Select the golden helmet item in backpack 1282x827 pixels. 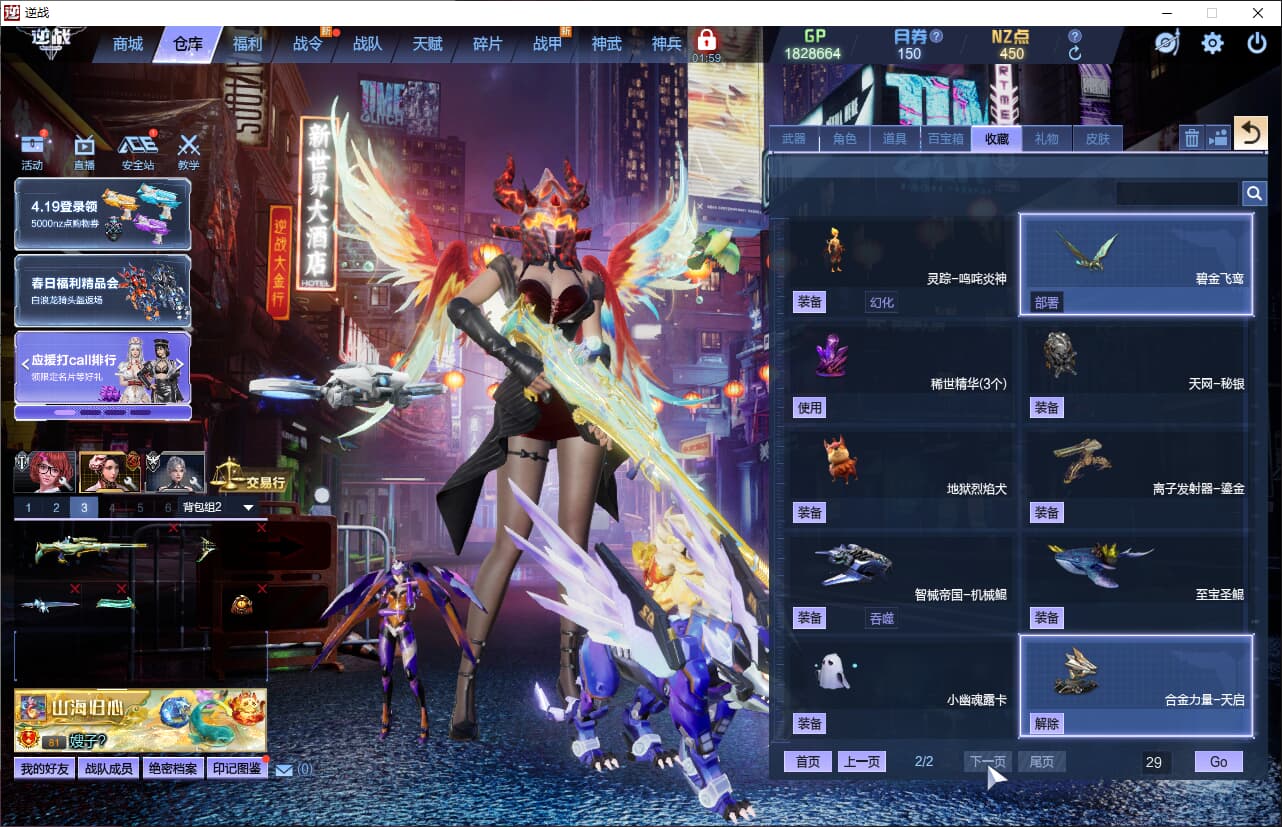coord(242,604)
